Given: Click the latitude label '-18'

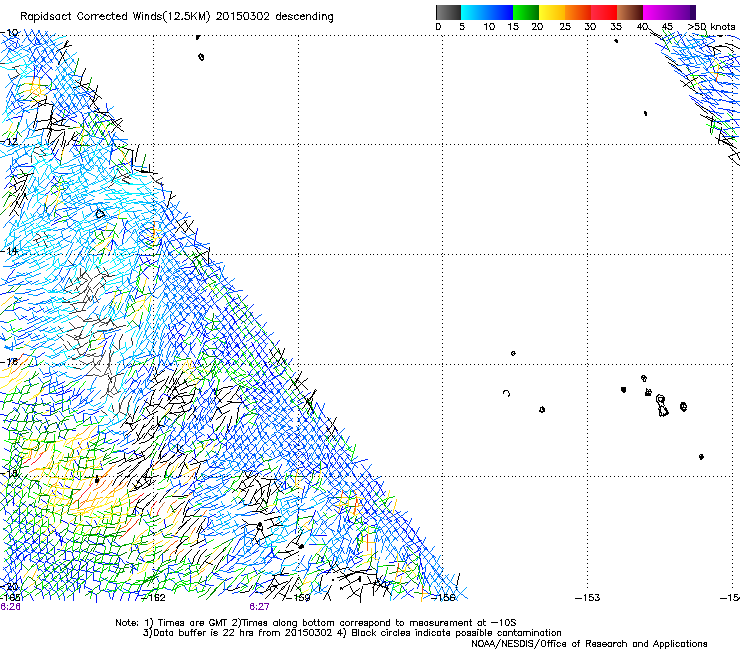Looking at the screenshot, I should click(x=9, y=473).
